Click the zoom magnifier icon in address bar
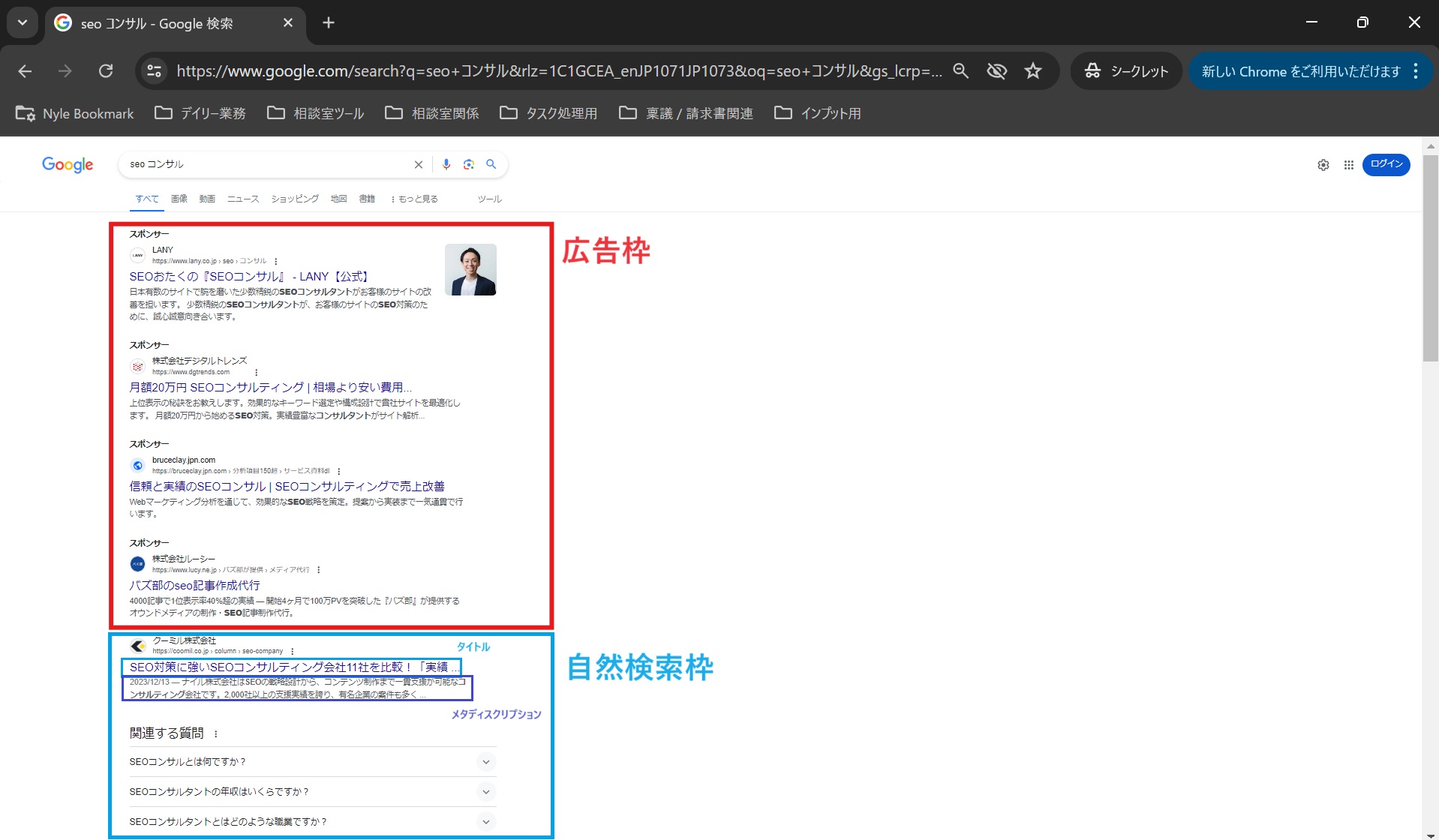Image resolution: width=1439 pixels, height=840 pixels. tap(960, 71)
